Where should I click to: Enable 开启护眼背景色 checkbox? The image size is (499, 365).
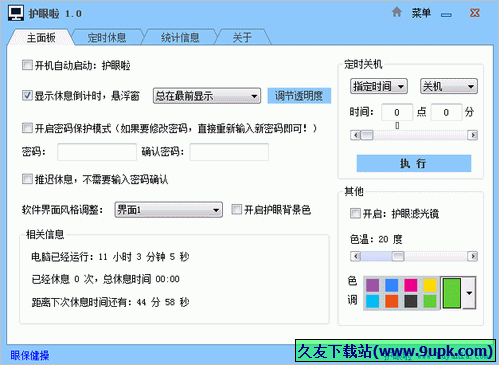click(x=237, y=209)
